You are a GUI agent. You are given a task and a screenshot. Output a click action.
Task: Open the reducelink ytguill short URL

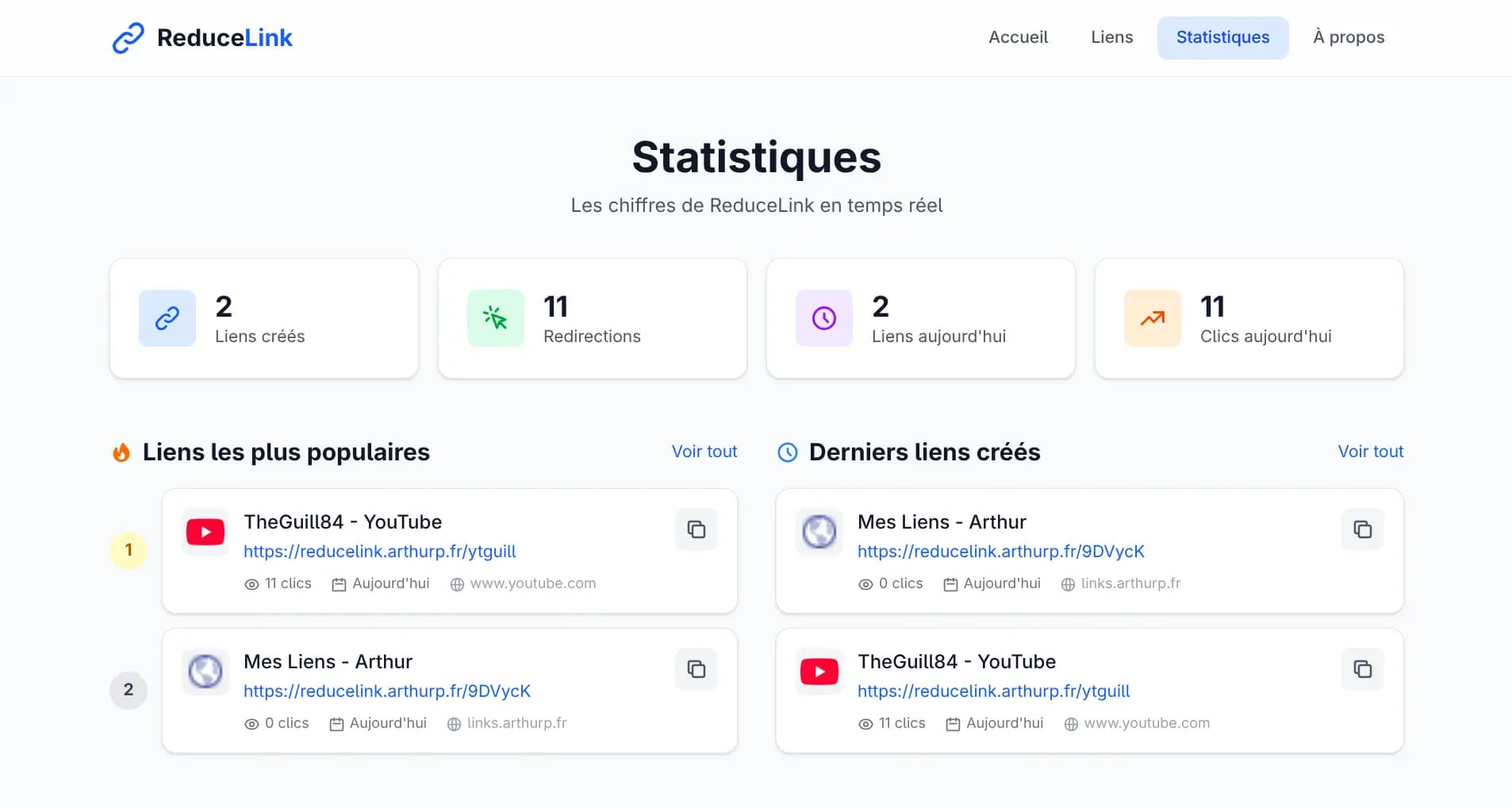click(x=380, y=551)
